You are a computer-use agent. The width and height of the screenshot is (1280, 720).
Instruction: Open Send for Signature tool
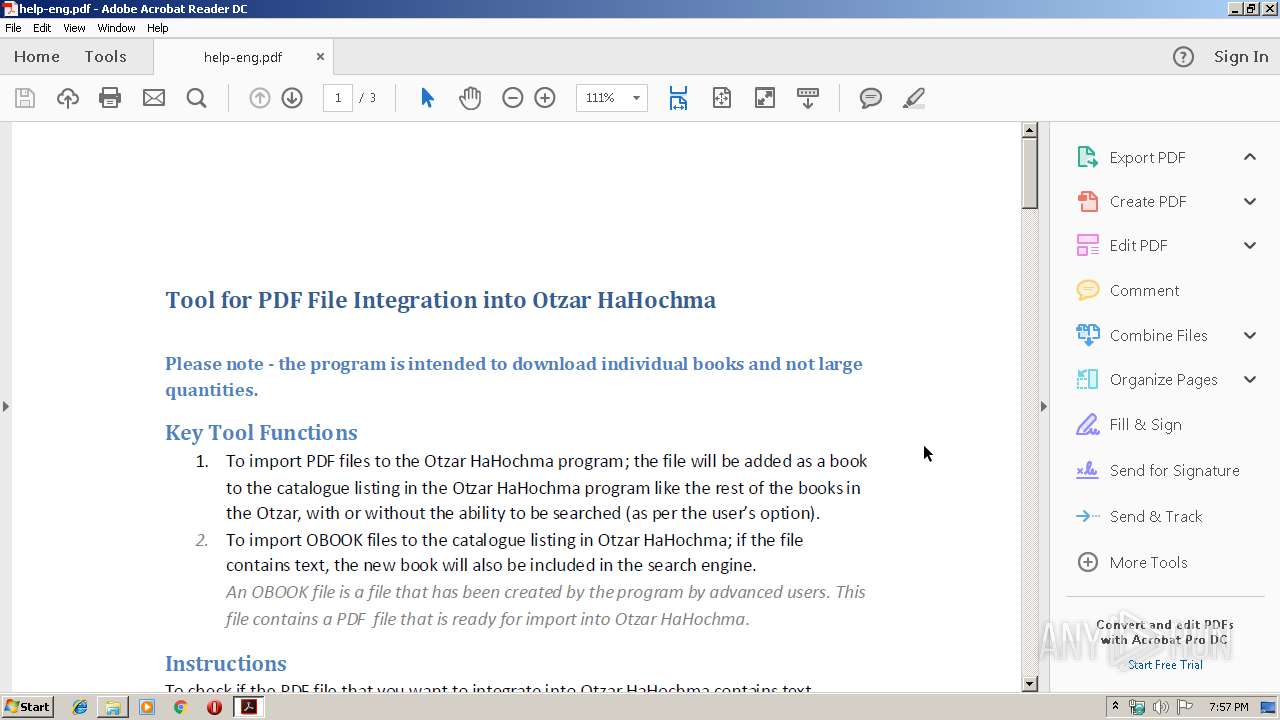click(x=1174, y=470)
